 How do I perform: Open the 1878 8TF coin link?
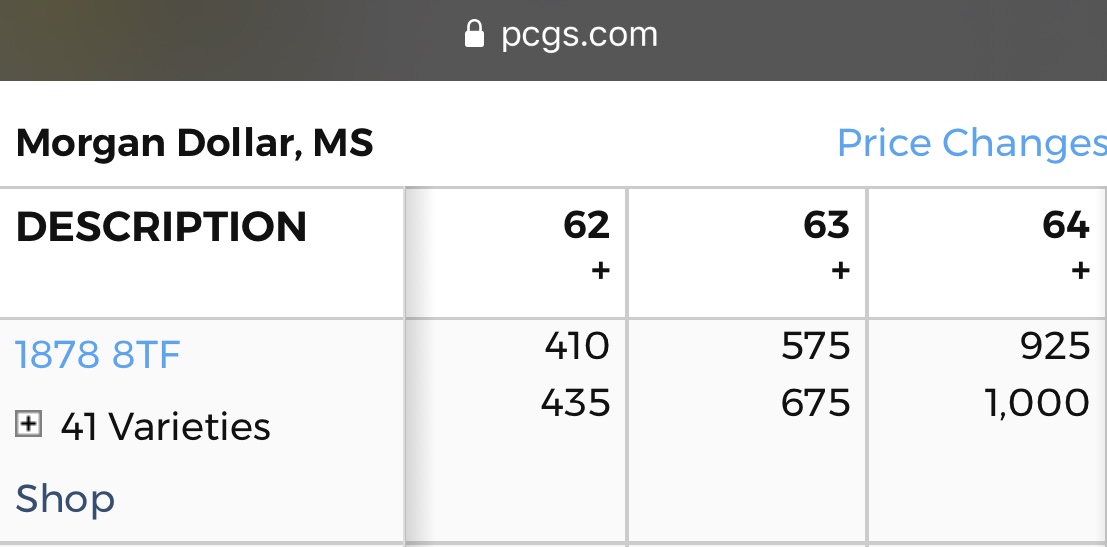tap(98, 354)
